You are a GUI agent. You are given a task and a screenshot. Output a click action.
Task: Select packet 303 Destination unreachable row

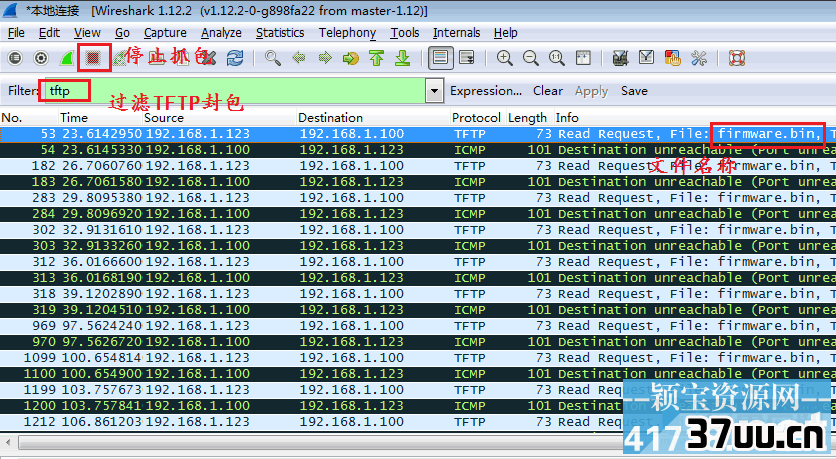[418, 246]
